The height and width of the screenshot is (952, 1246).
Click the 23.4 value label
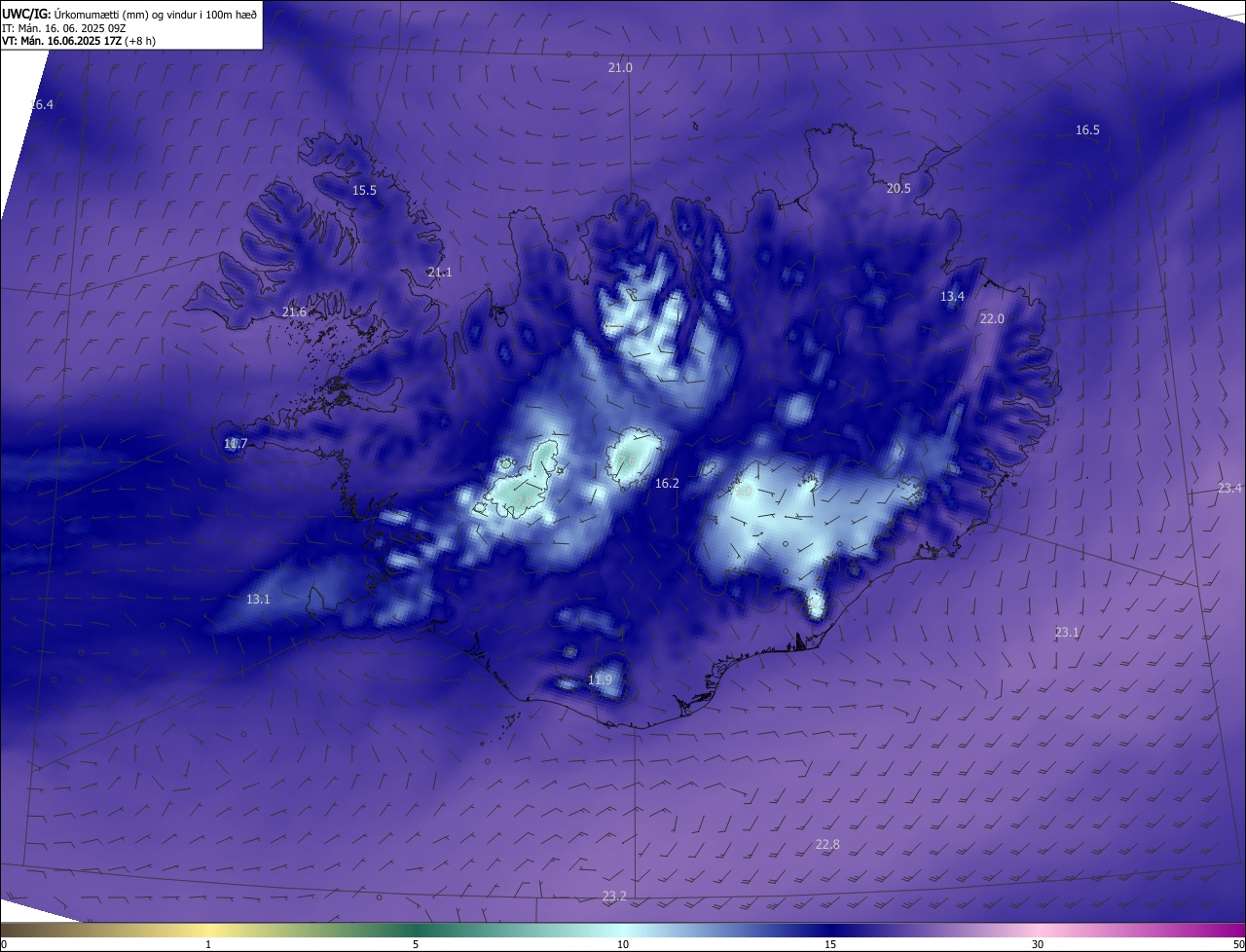pos(1229,488)
